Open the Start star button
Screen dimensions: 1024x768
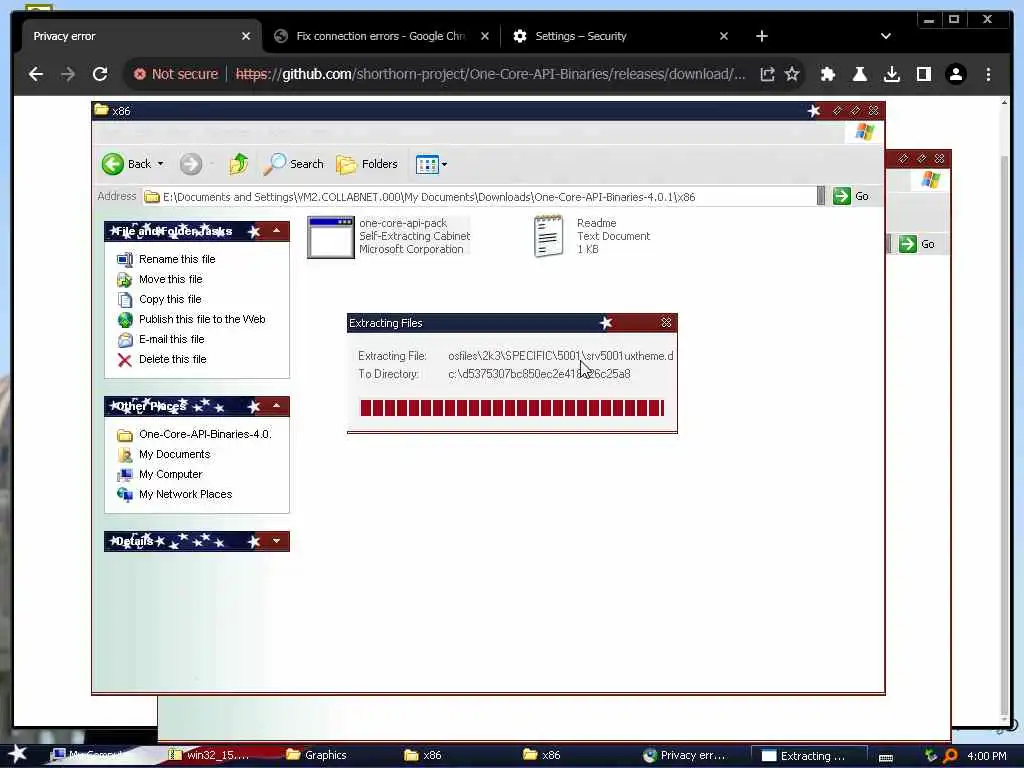[18, 754]
